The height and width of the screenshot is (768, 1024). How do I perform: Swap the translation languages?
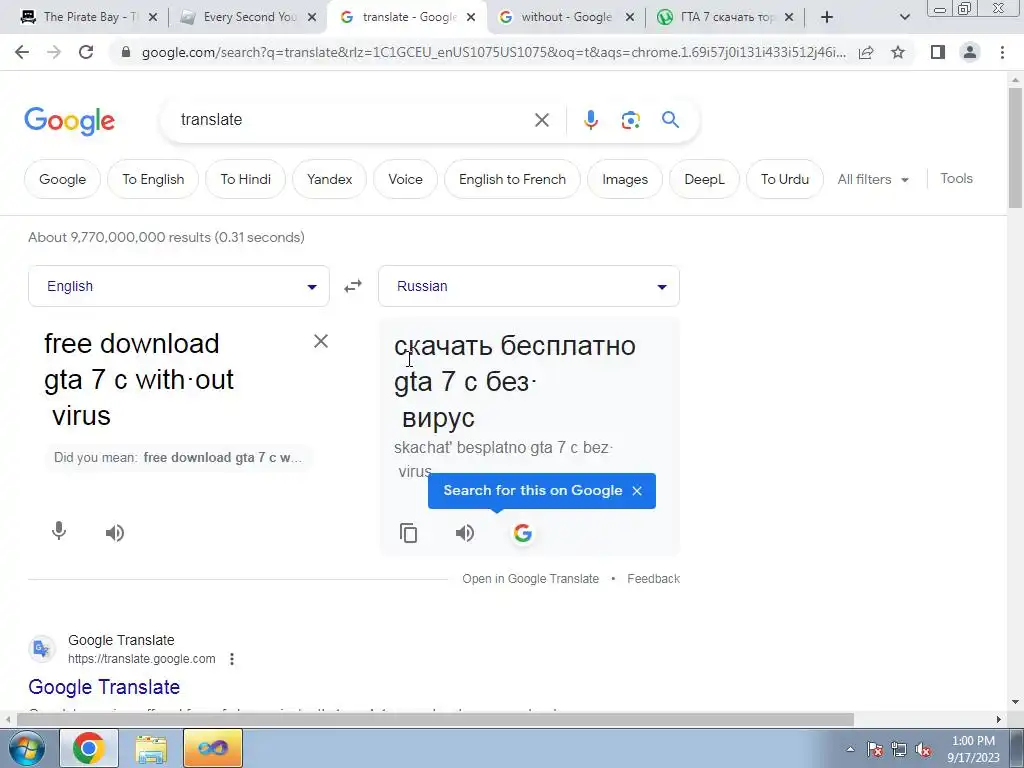click(x=353, y=286)
